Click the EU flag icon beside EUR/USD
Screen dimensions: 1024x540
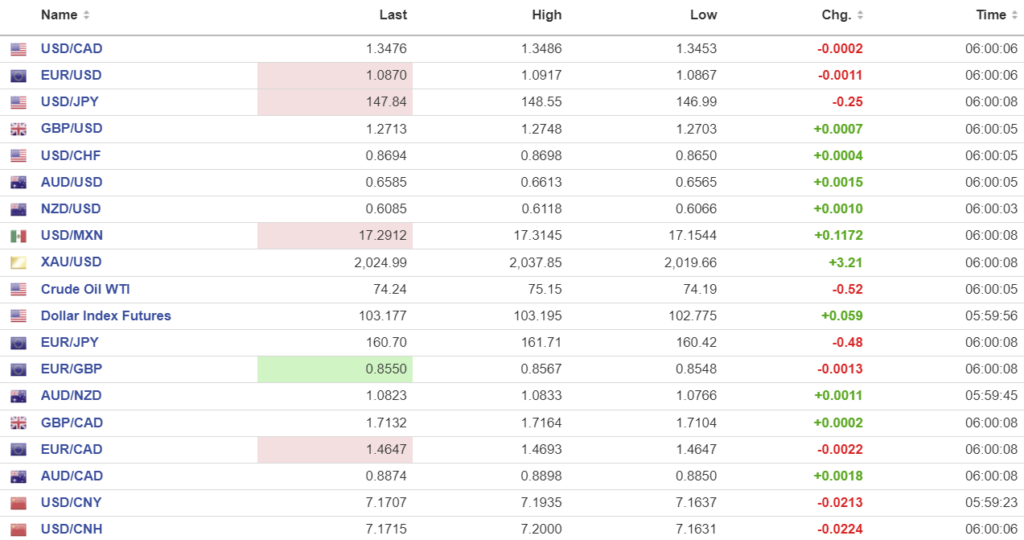tap(19, 76)
